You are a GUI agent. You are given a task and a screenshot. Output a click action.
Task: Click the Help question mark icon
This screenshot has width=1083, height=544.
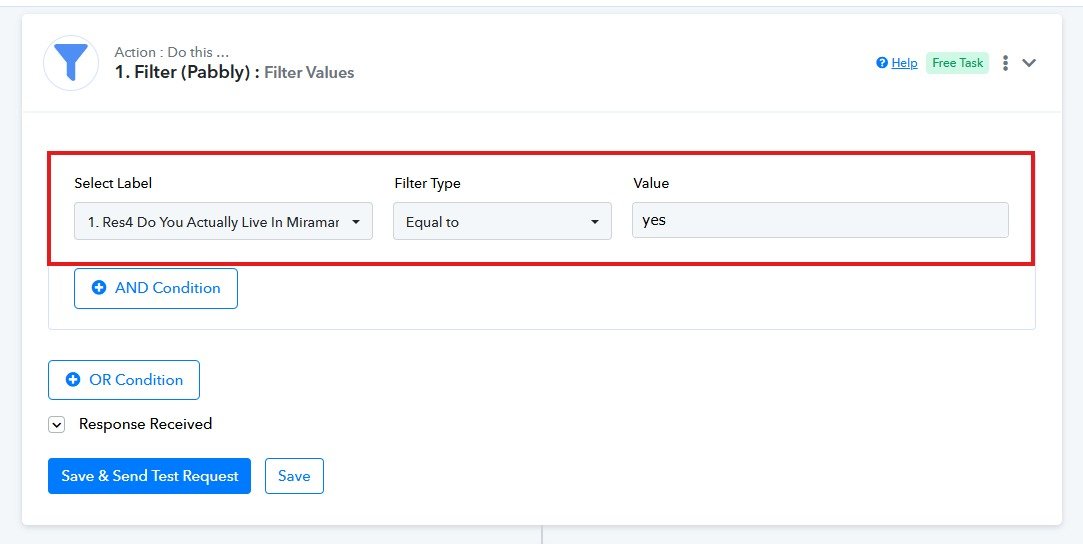(x=882, y=63)
